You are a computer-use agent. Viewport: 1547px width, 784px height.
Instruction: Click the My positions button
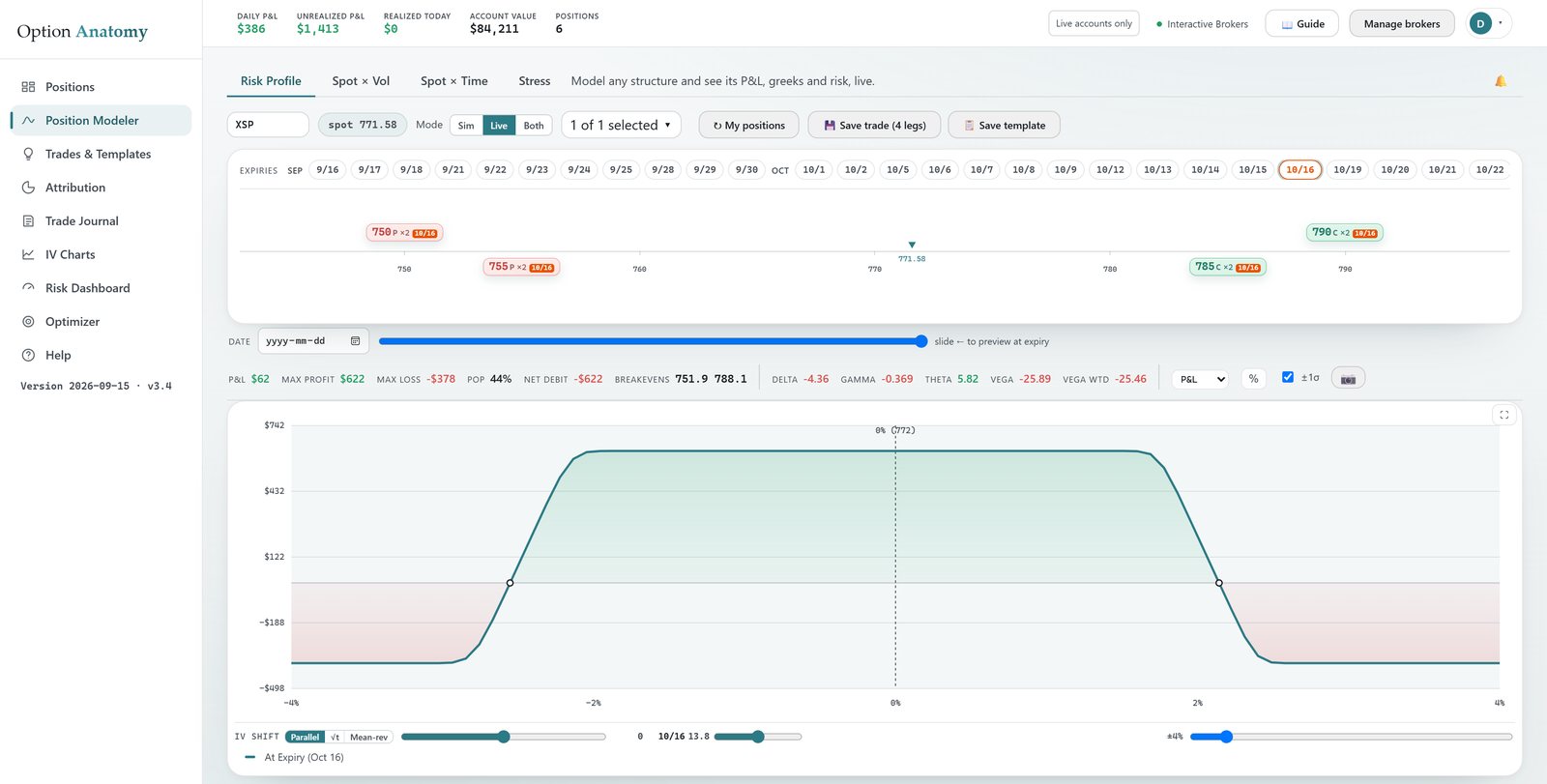[749, 126]
